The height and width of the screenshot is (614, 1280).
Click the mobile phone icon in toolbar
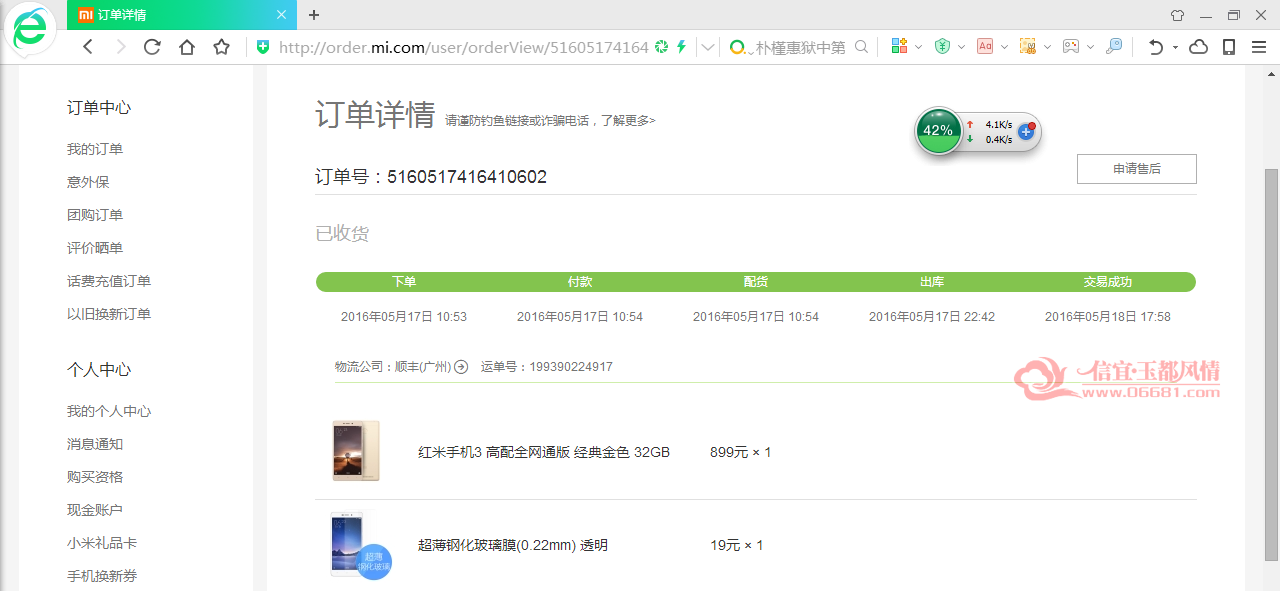pyautogui.click(x=1229, y=47)
